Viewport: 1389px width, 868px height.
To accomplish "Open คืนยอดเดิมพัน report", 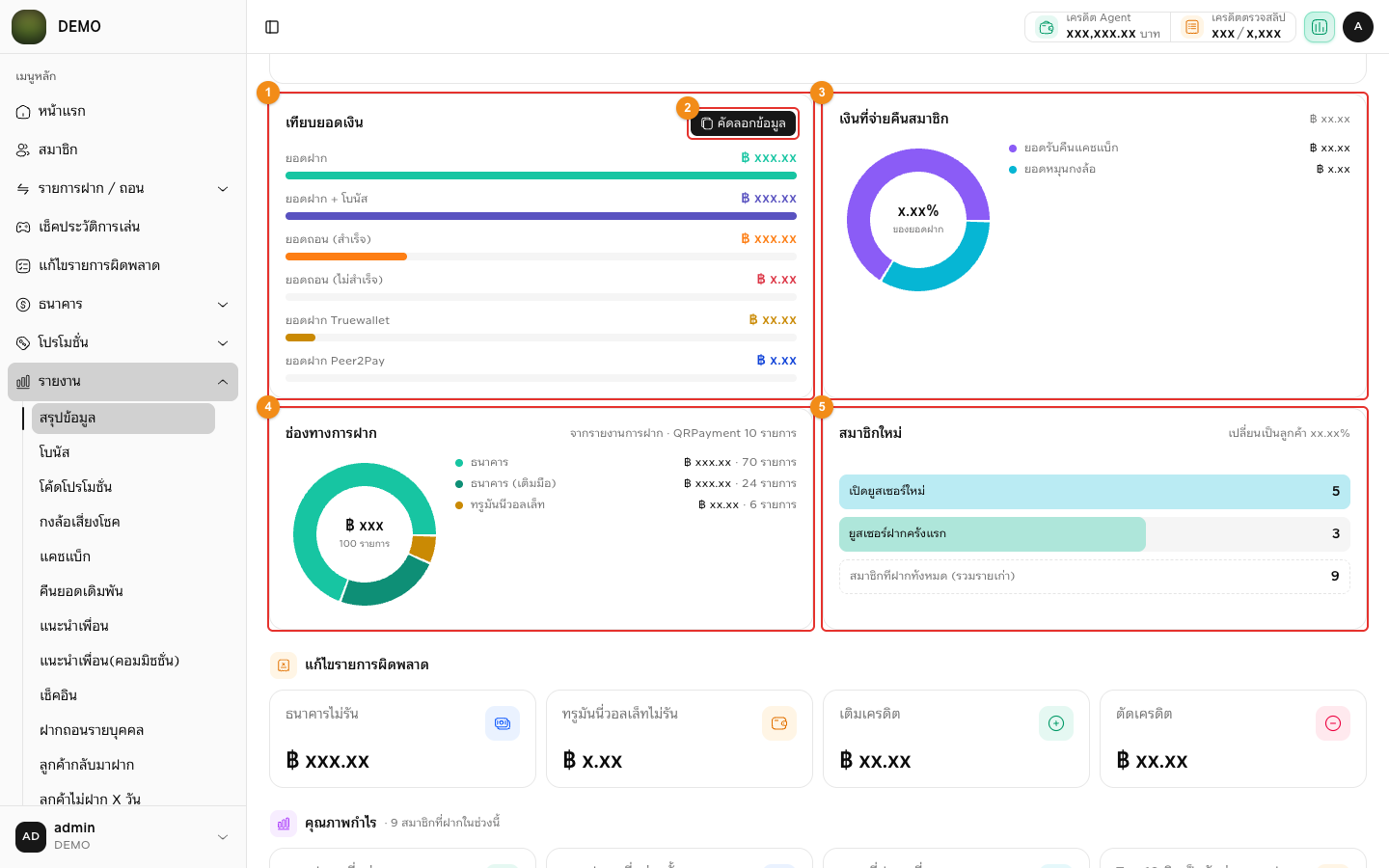I will (123, 592).
